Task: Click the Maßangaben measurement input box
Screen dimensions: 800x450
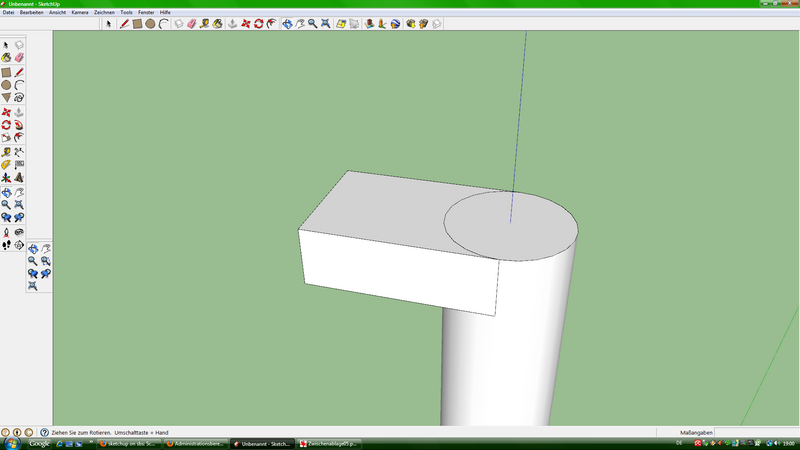Action: [755, 432]
